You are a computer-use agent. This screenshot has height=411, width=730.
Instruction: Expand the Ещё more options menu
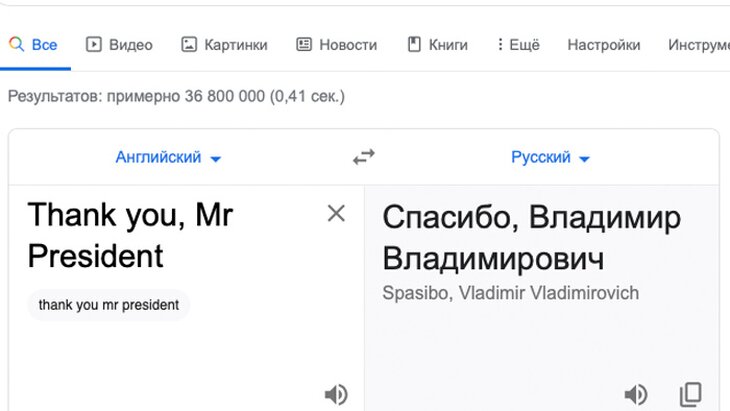click(518, 44)
